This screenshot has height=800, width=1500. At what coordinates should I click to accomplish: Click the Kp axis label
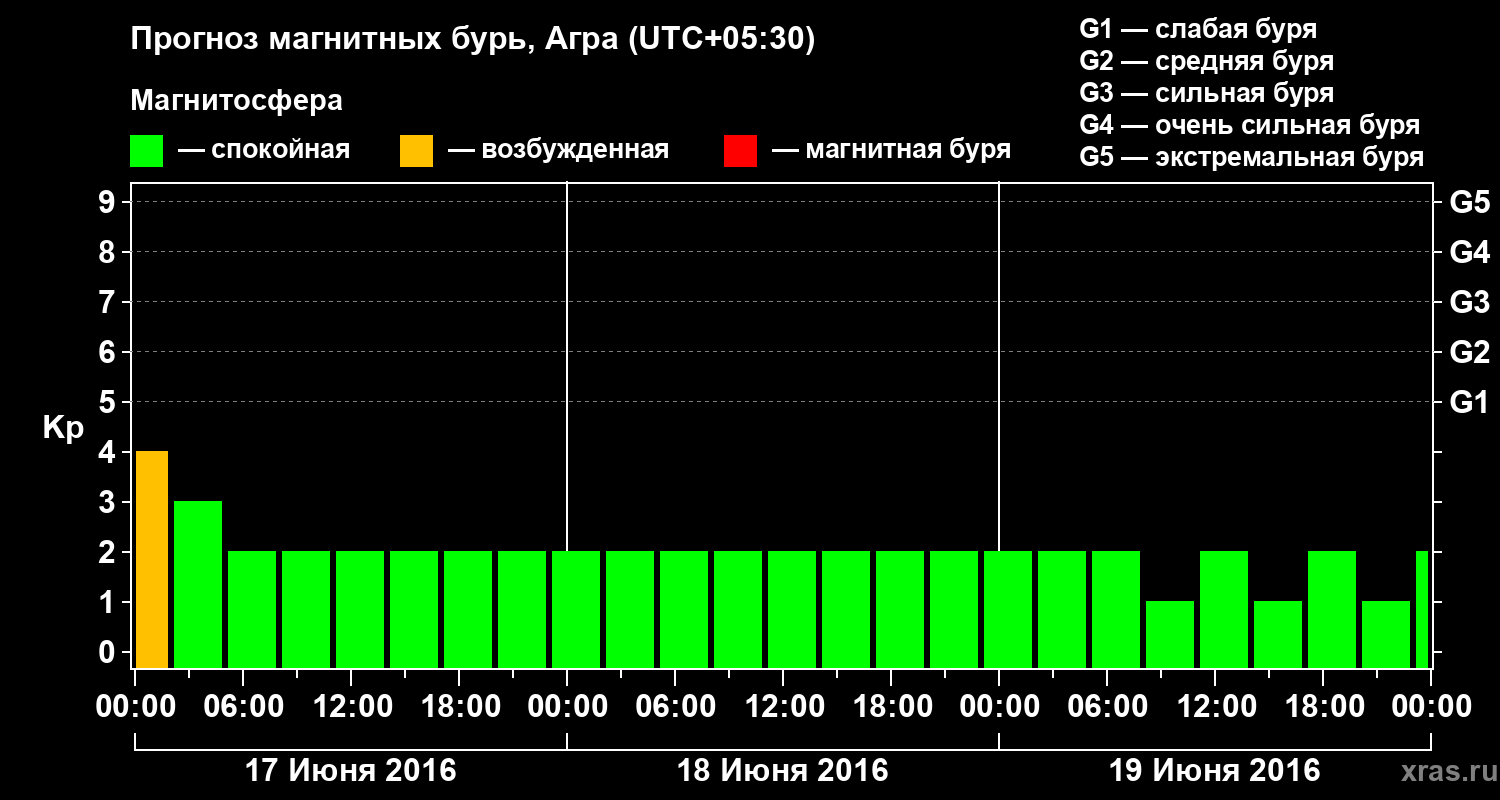coord(63,428)
